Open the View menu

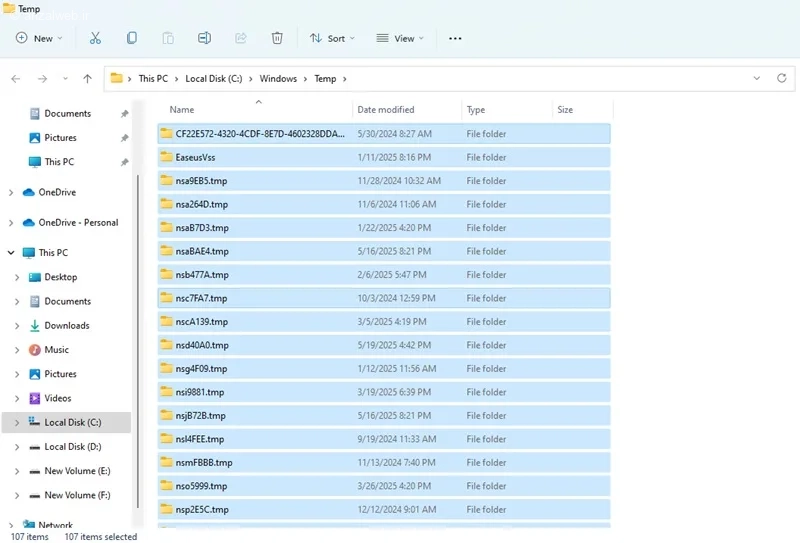click(400, 38)
